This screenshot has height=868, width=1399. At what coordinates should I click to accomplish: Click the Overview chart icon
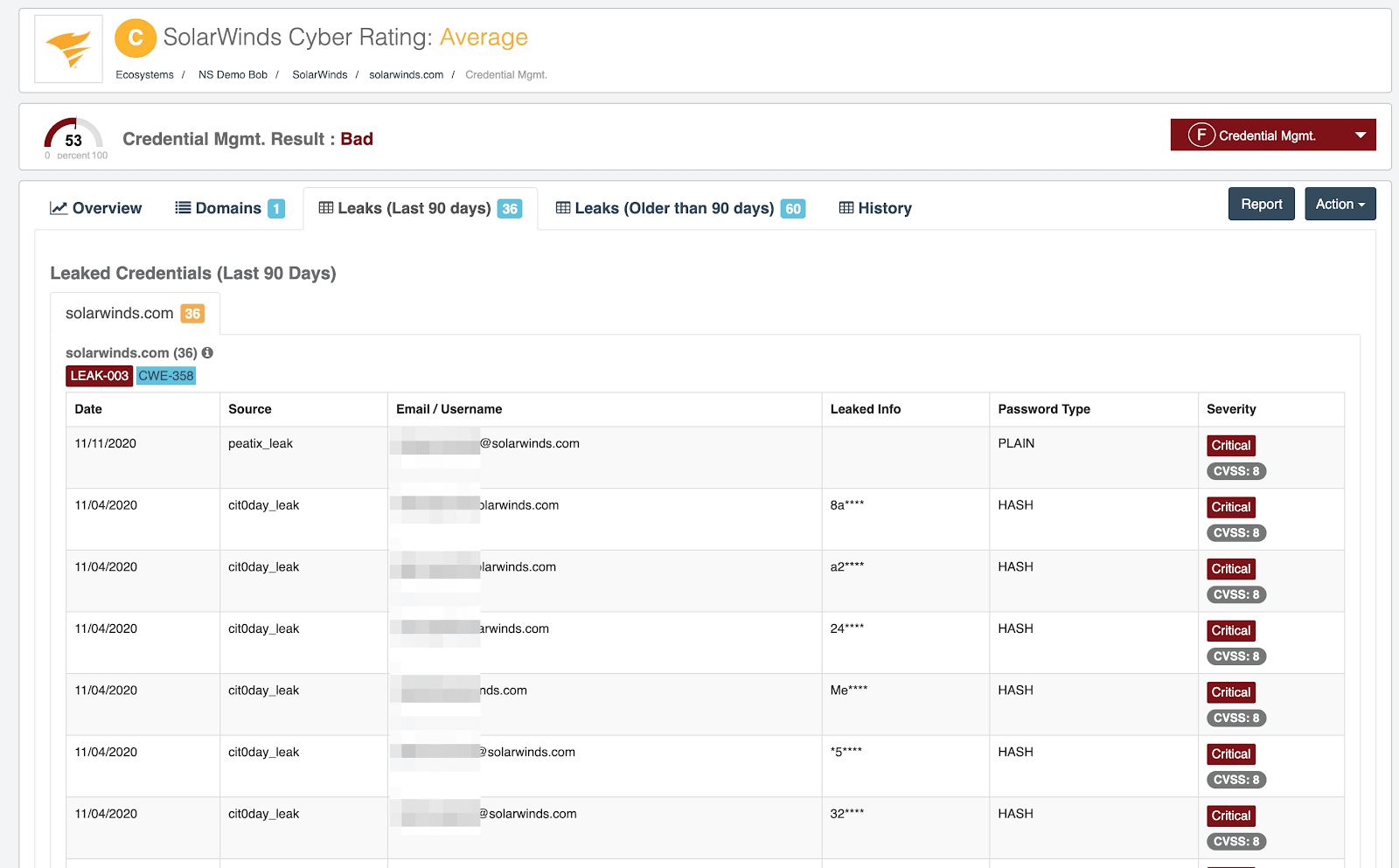click(59, 208)
